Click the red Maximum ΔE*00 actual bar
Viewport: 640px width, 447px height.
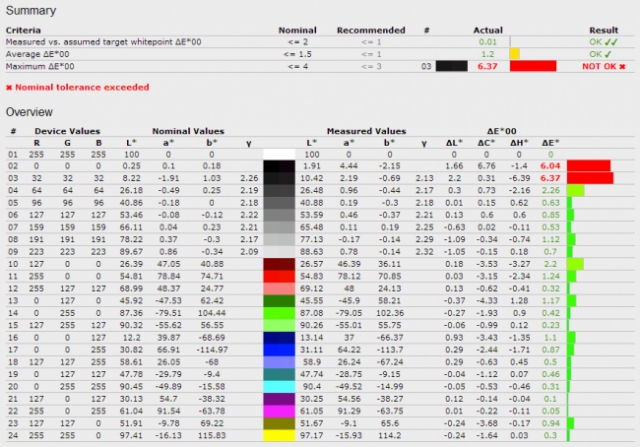pyautogui.click(x=532, y=66)
